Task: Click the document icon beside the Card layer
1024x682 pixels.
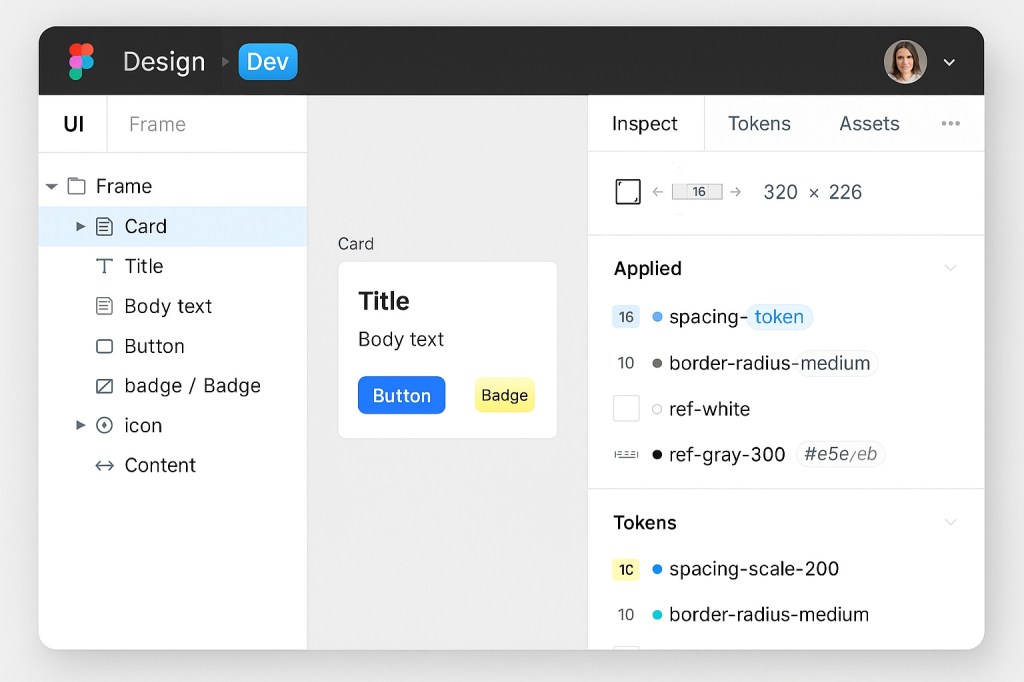Action: click(105, 226)
